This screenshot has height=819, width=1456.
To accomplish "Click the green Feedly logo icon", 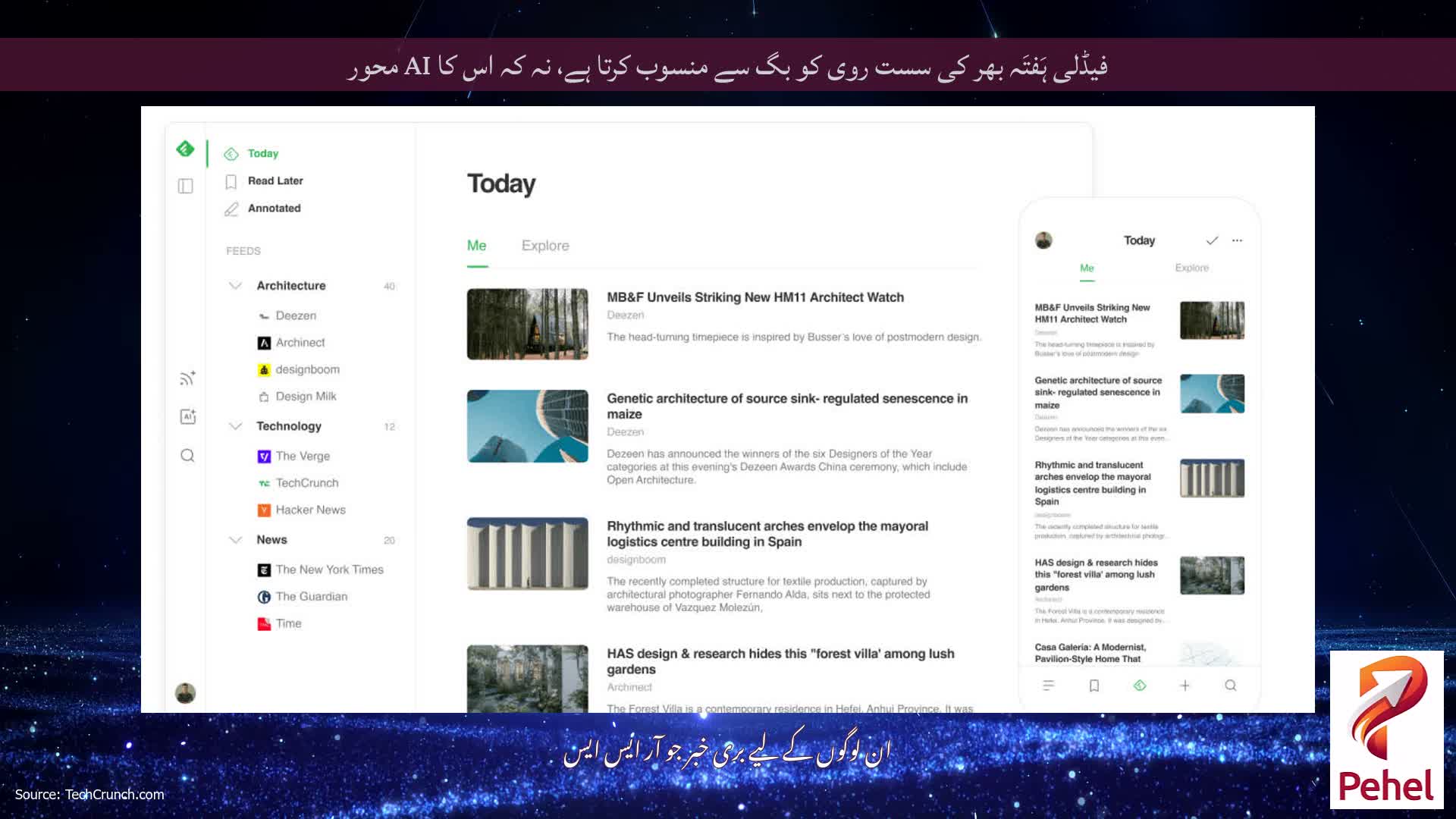I will click(185, 149).
